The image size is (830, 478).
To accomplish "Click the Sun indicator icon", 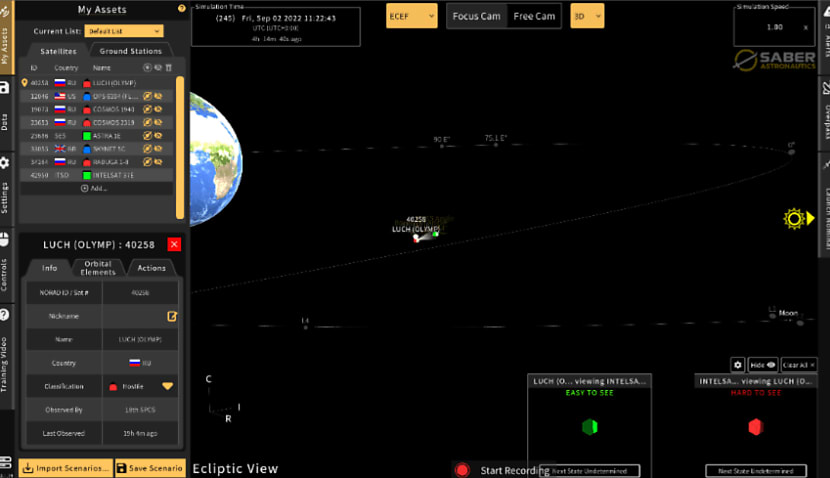I will pos(794,219).
